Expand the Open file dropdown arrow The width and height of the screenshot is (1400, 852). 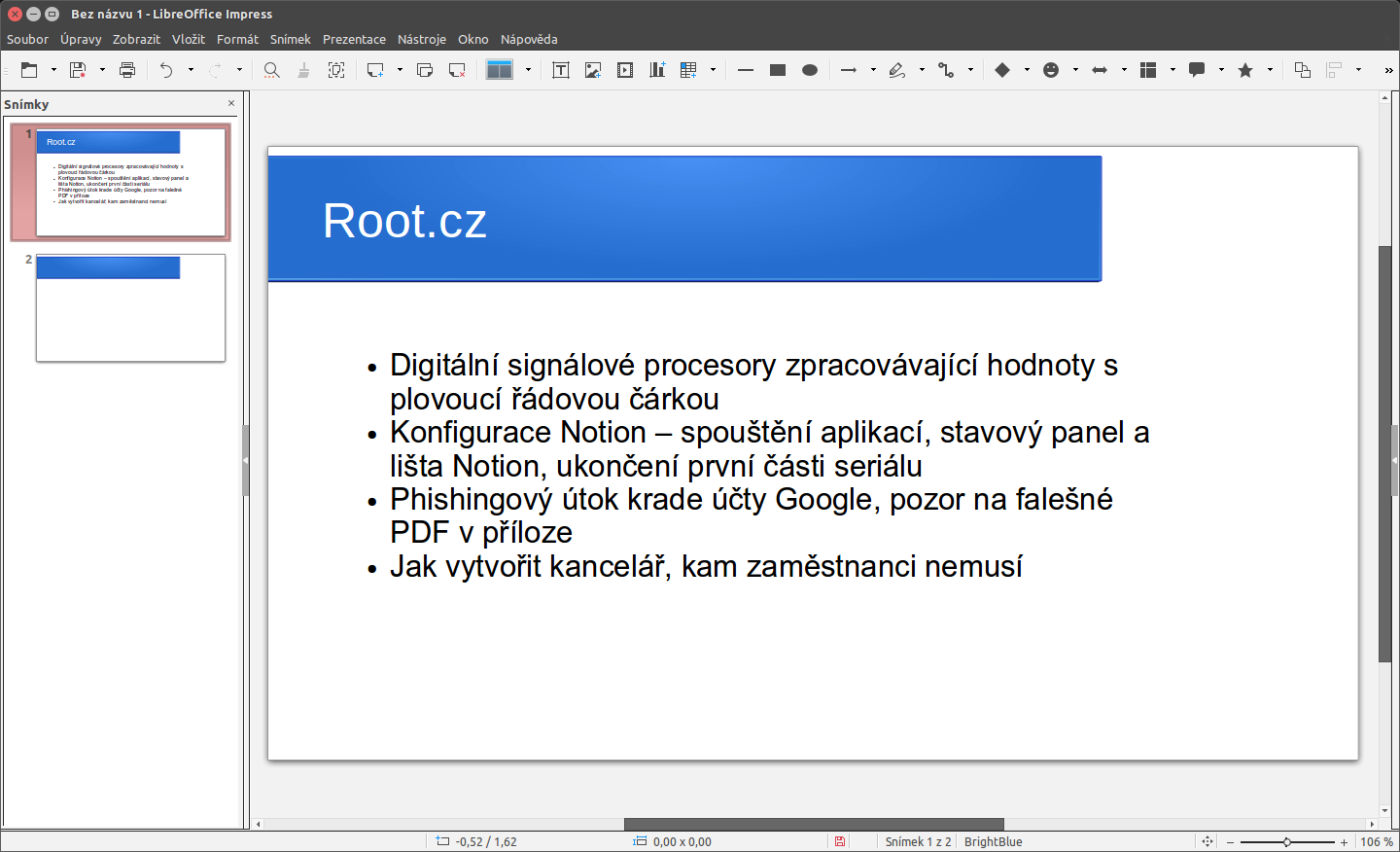pos(53,70)
